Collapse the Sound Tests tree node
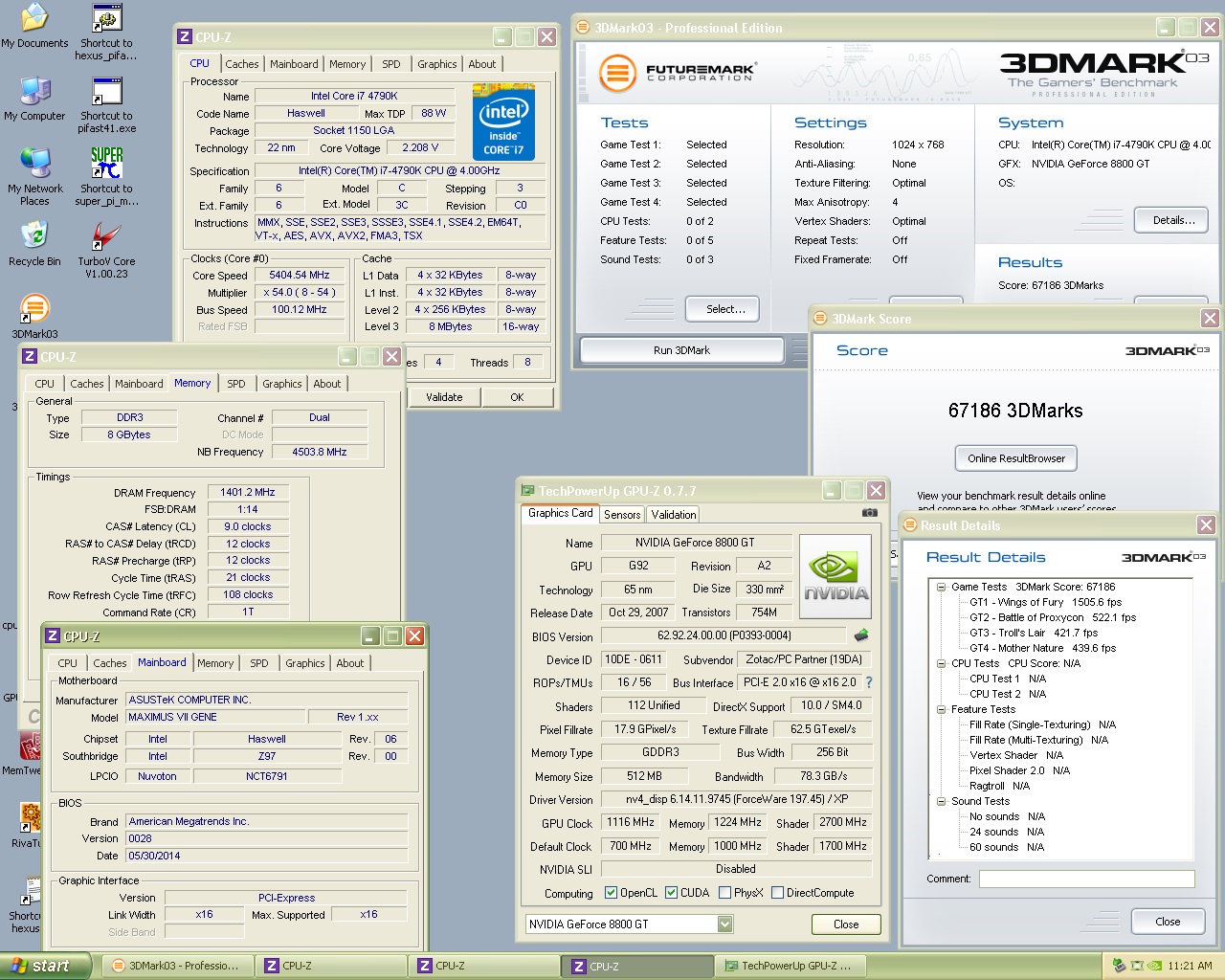This screenshot has width=1225, height=980. click(x=941, y=801)
